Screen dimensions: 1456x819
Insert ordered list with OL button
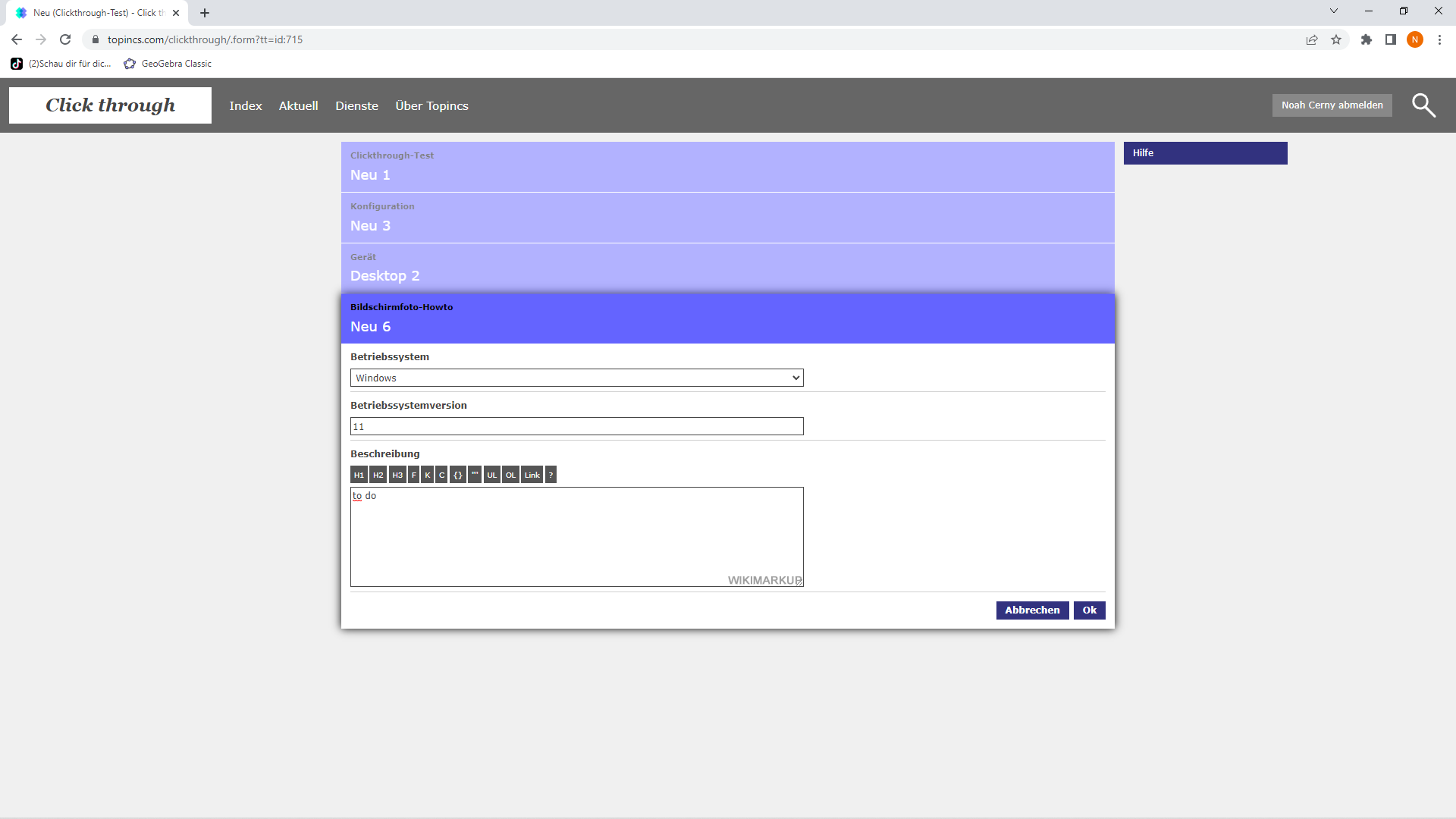pyautogui.click(x=511, y=475)
